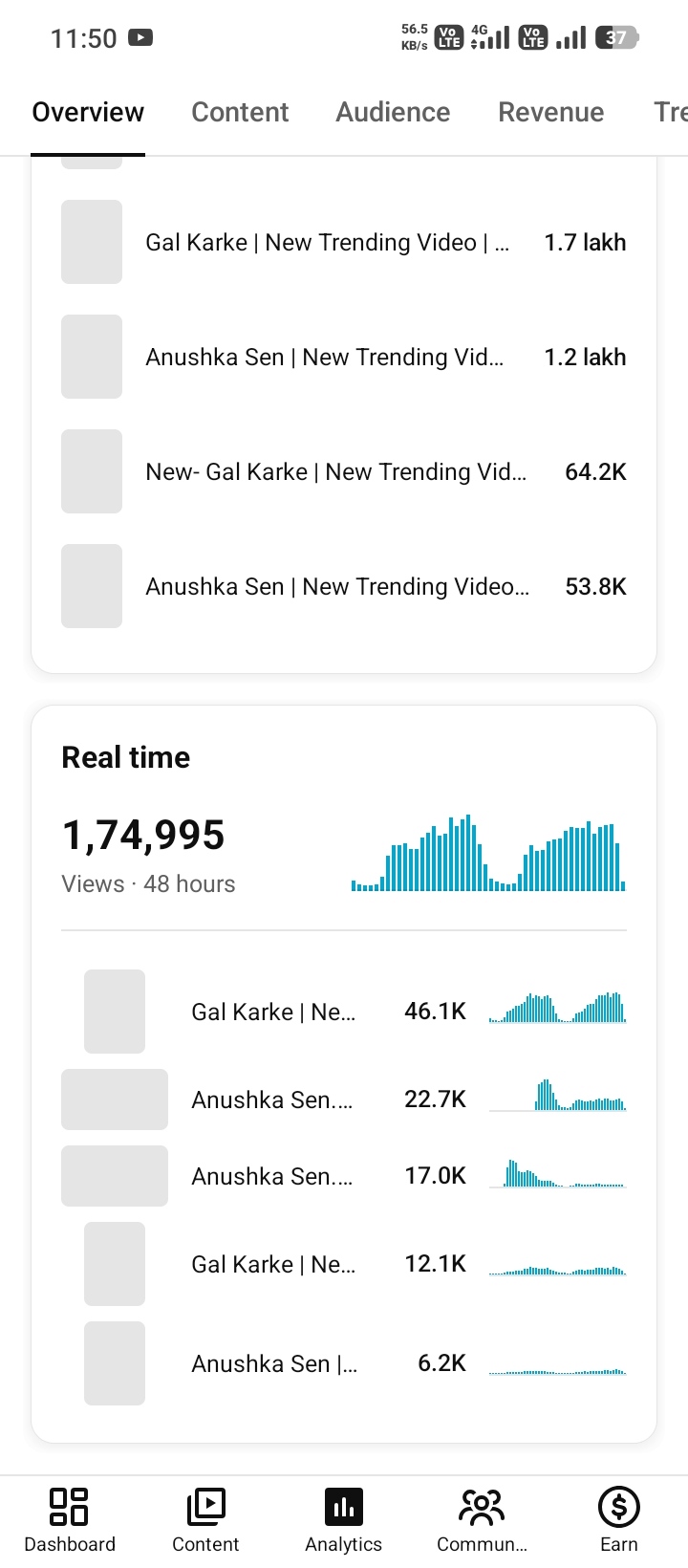Image resolution: width=688 pixels, height=1568 pixels.
Task: Tap the battery indicator in status bar
Action: pos(617,38)
